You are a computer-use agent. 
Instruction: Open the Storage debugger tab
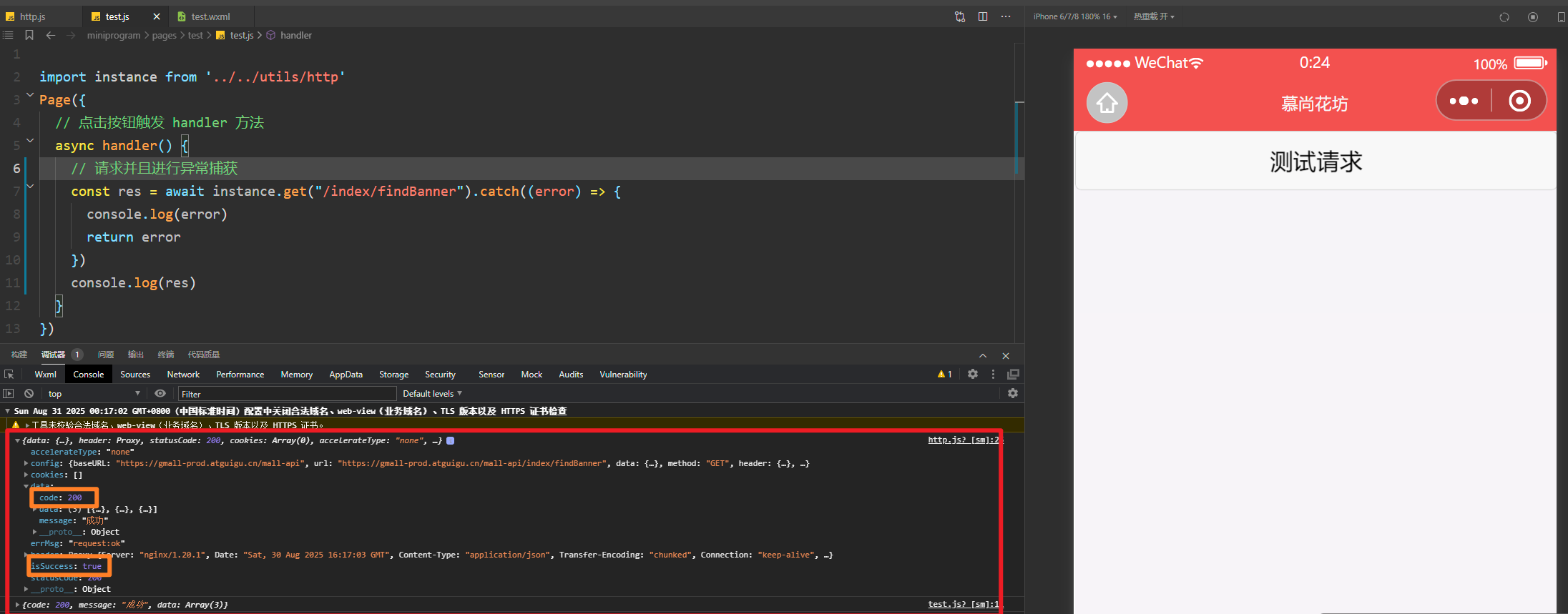(x=393, y=374)
